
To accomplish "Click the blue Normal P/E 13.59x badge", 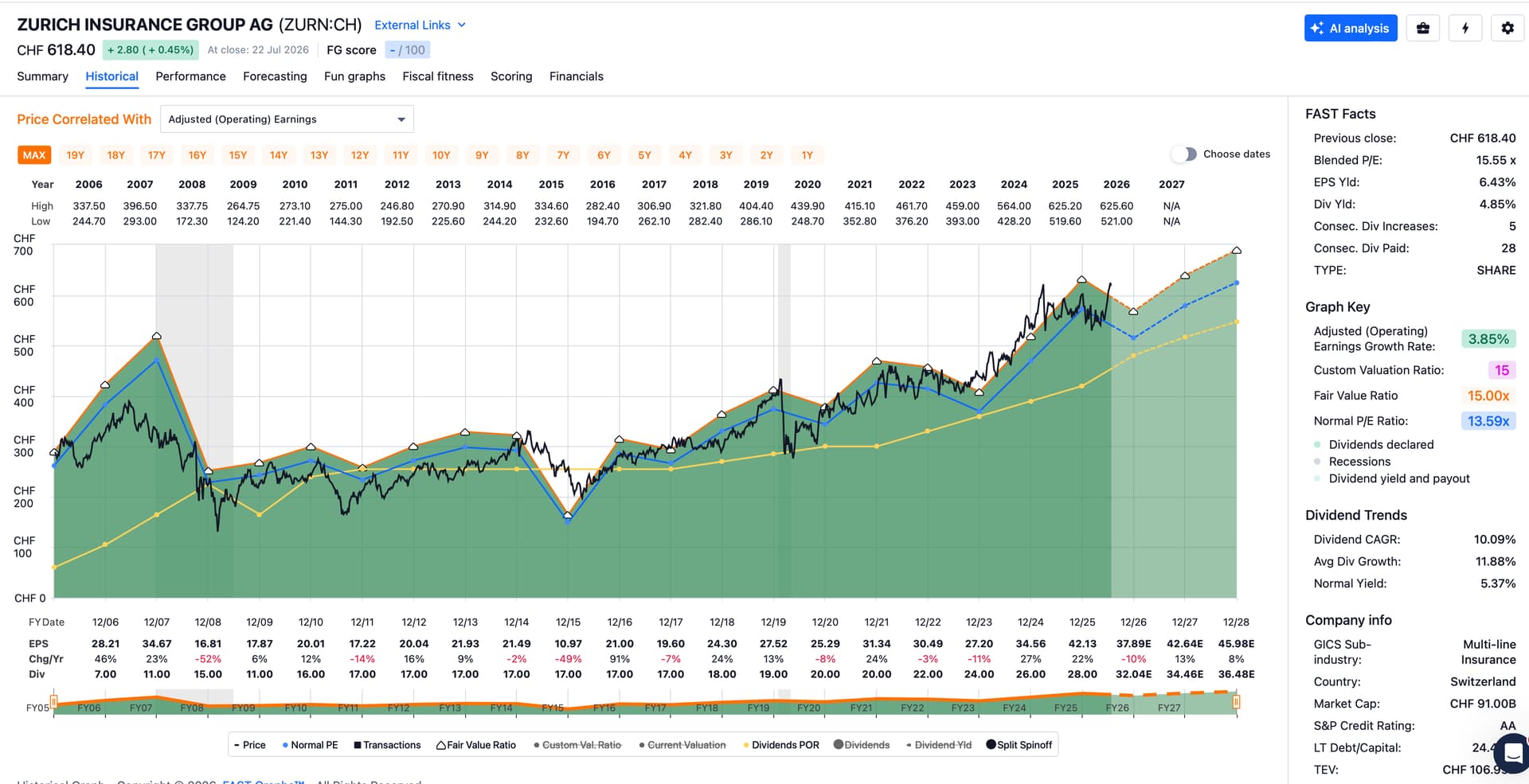I will click(x=1488, y=421).
